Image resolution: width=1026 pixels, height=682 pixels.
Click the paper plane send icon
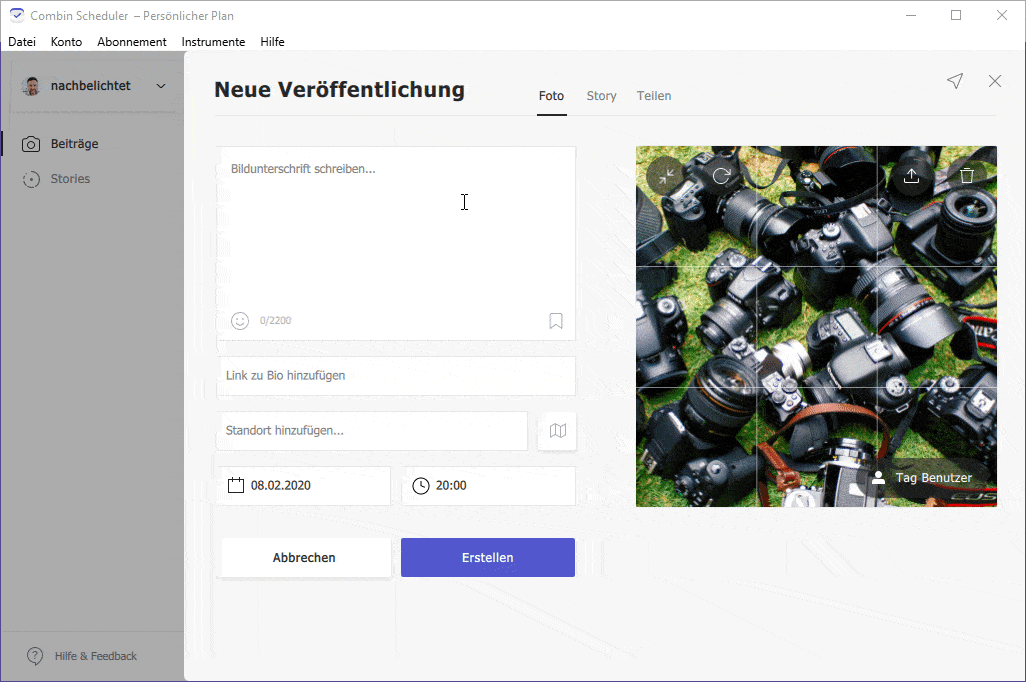[x=955, y=82]
